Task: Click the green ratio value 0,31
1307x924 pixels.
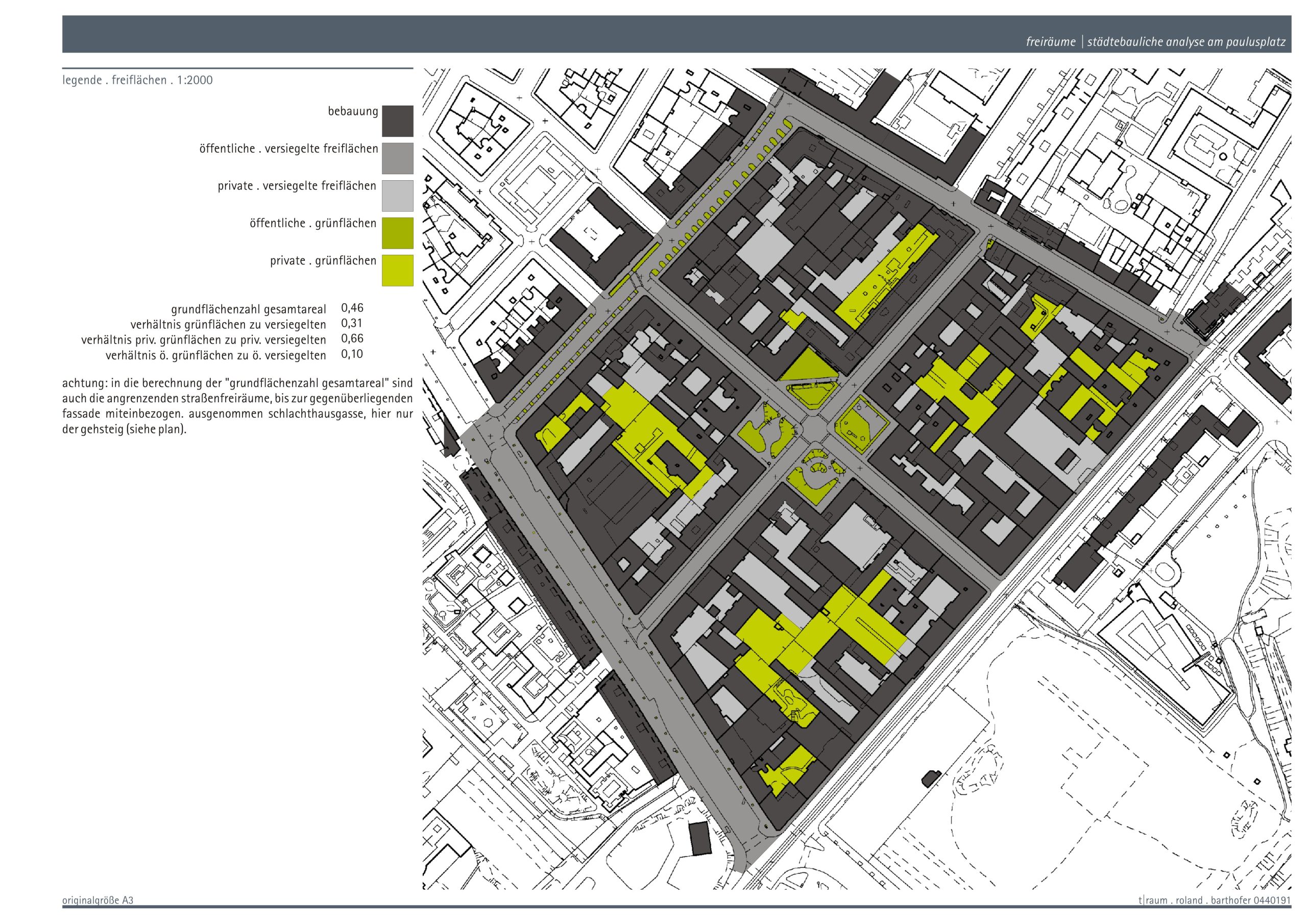Action: click(x=351, y=323)
